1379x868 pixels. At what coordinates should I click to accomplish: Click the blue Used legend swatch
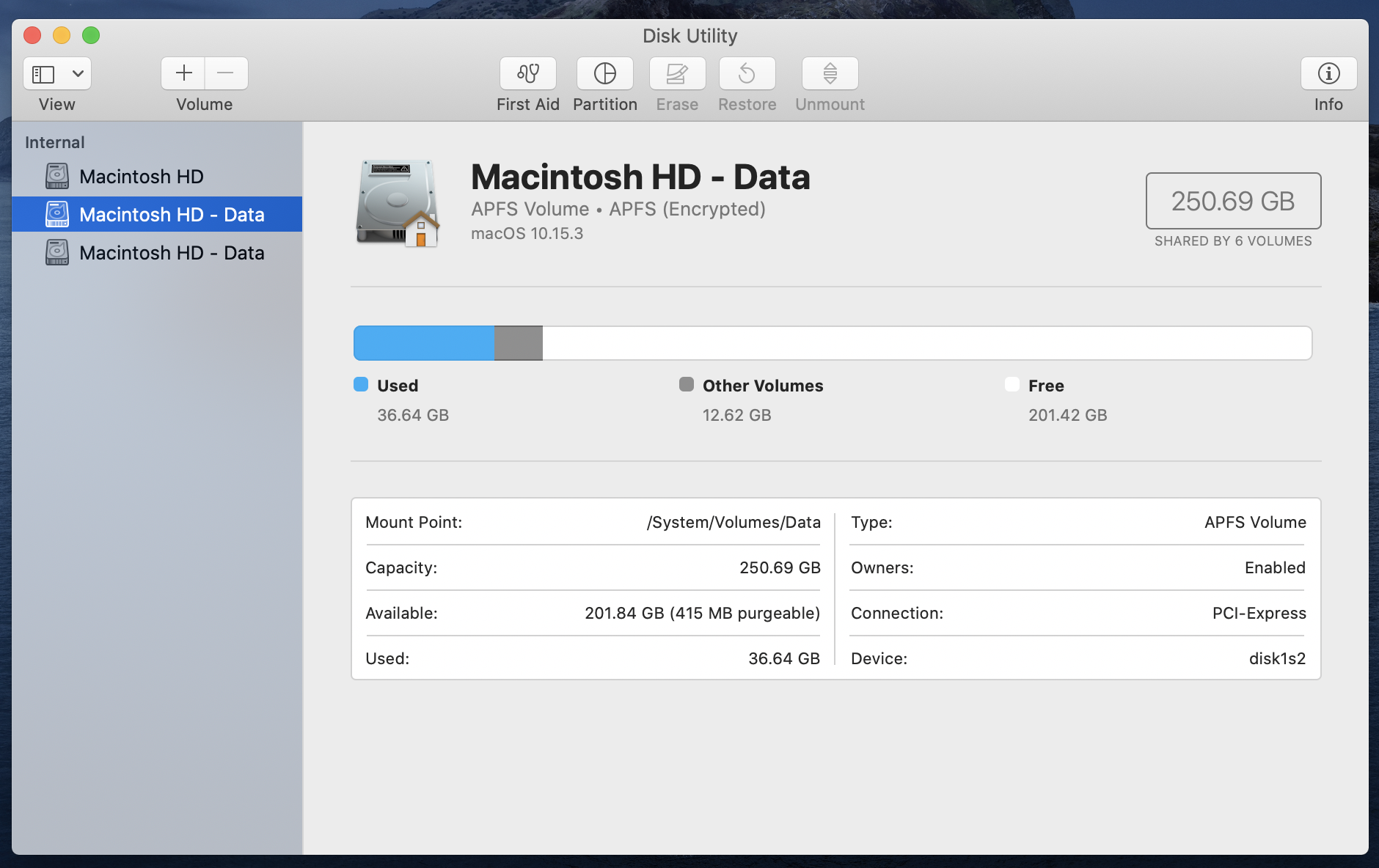click(x=361, y=385)
